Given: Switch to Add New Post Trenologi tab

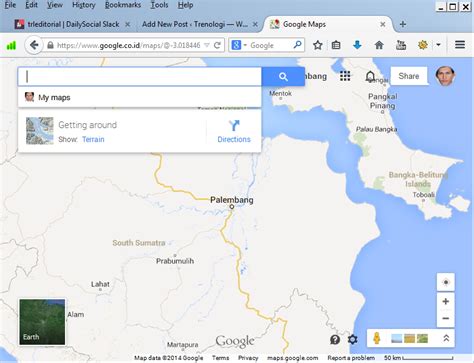Looking at the screenshot, I should (194, 24).
